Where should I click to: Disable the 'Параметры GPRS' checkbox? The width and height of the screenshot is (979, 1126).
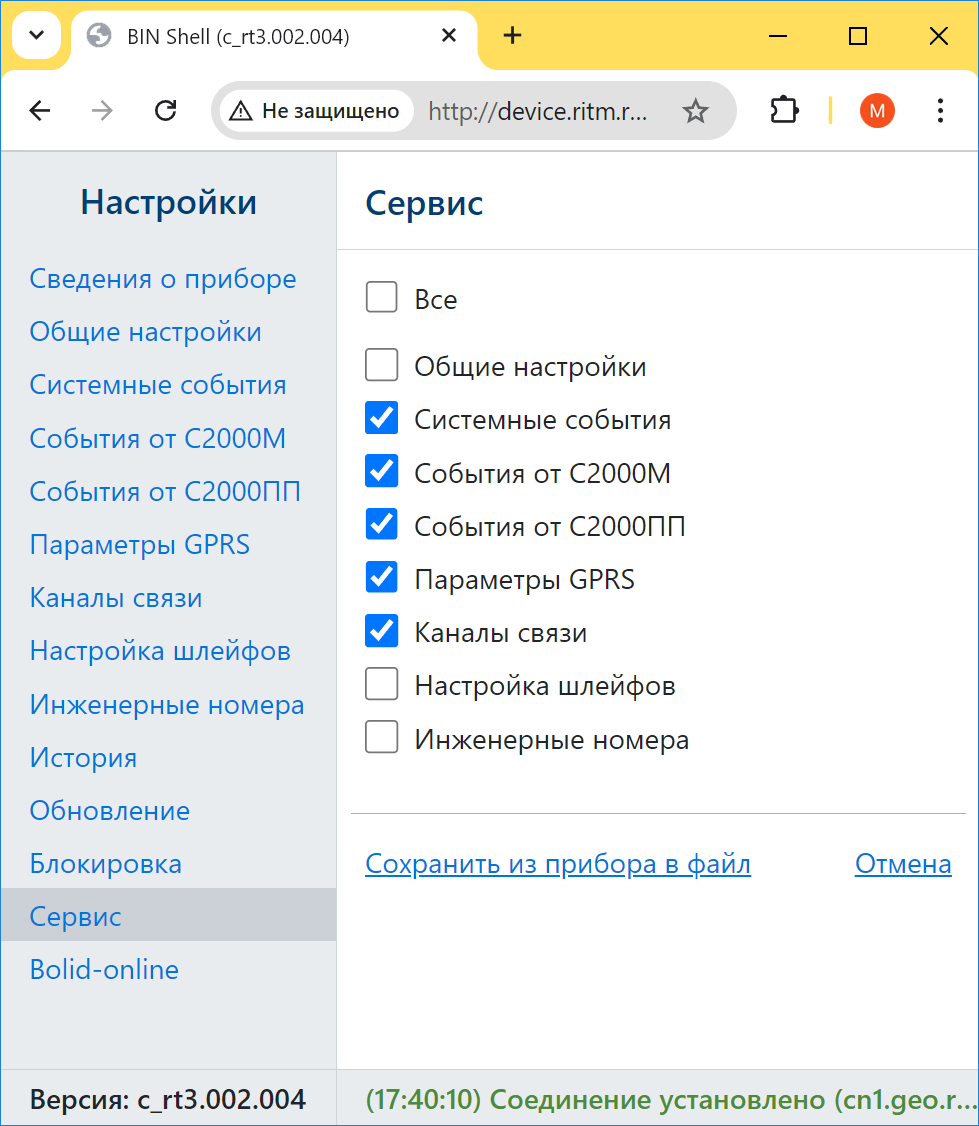381,577
